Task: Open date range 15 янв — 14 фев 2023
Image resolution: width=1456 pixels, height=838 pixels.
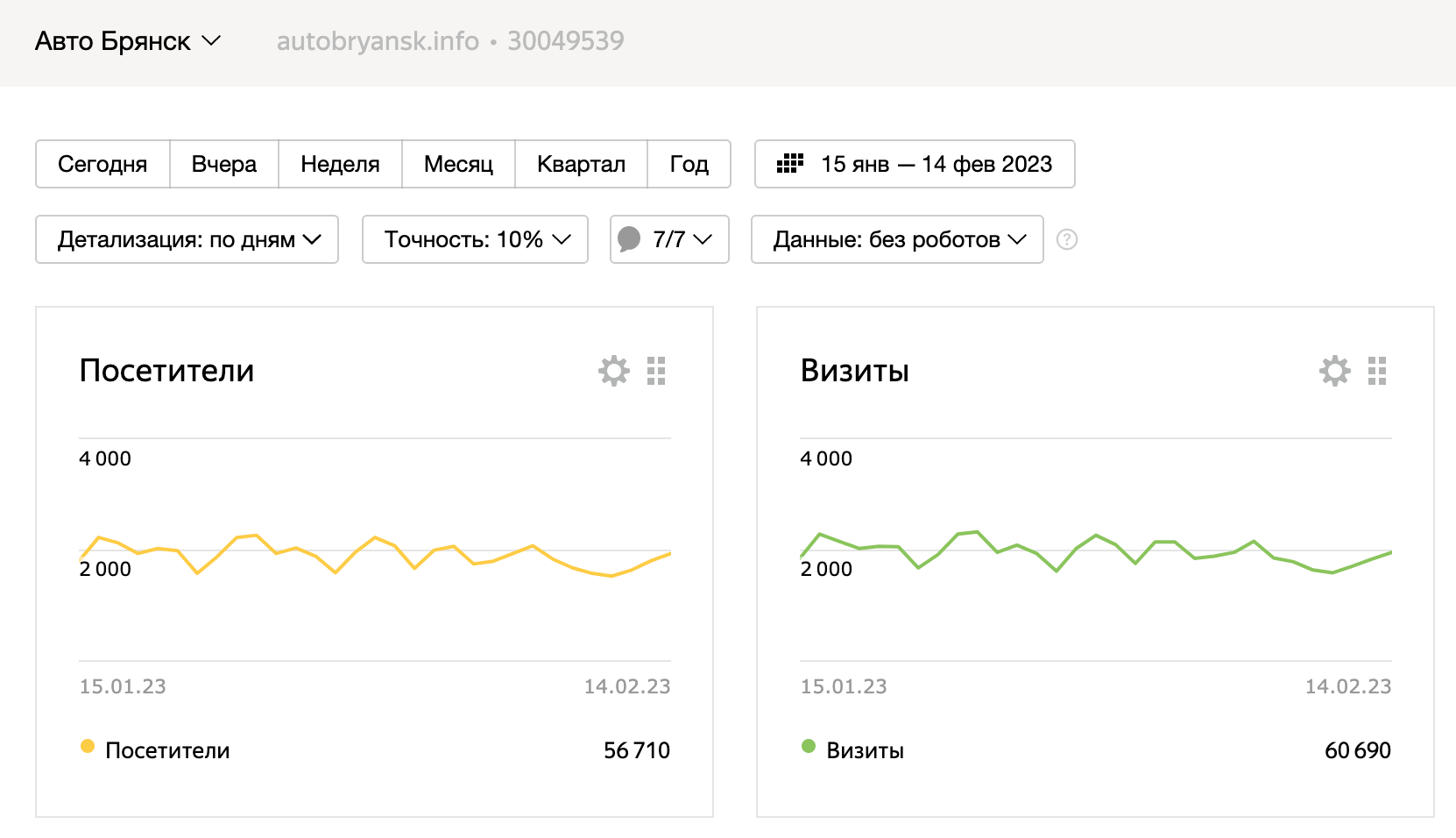Action: point(915,164)
